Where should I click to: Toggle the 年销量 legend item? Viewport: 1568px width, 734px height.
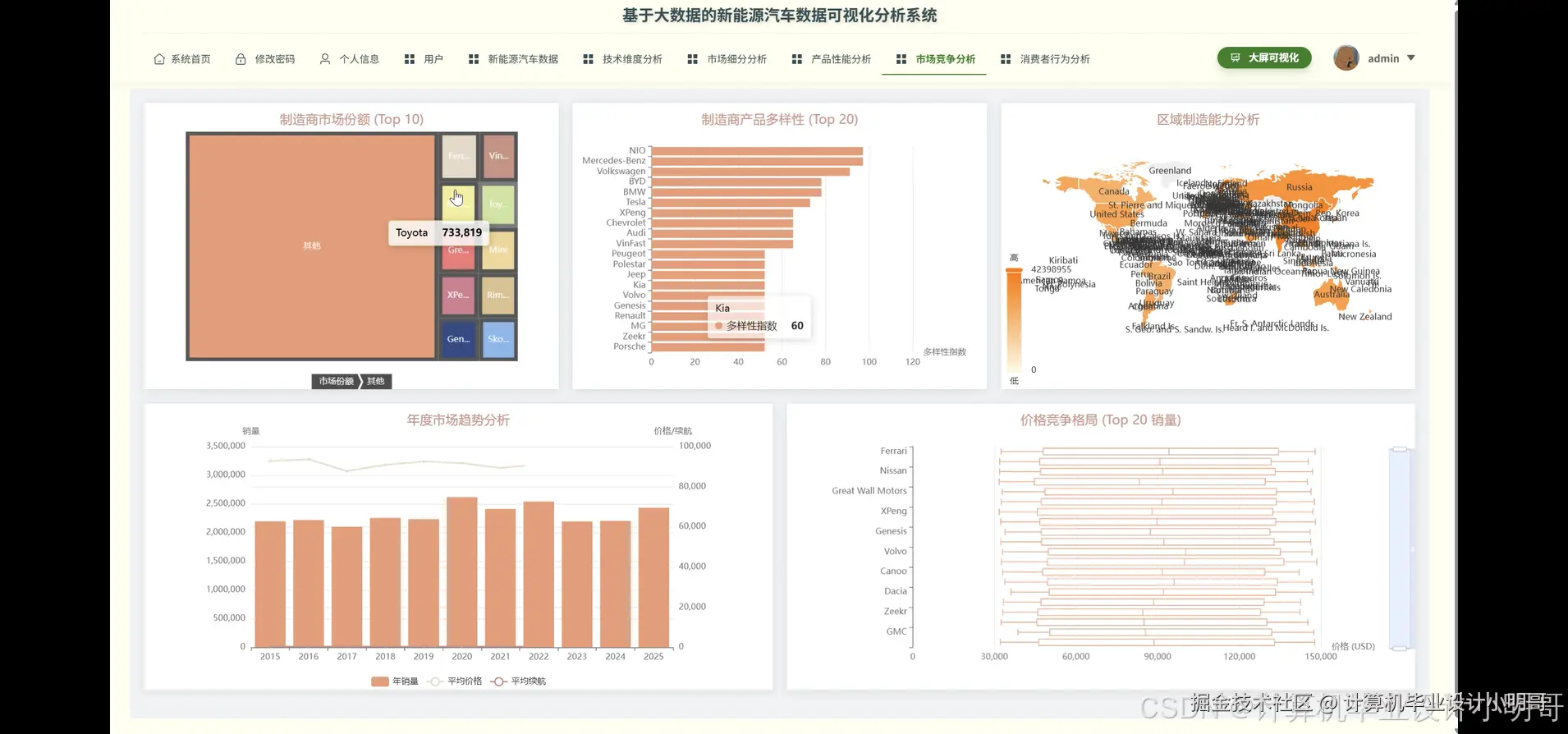click(x=395, y=681)
